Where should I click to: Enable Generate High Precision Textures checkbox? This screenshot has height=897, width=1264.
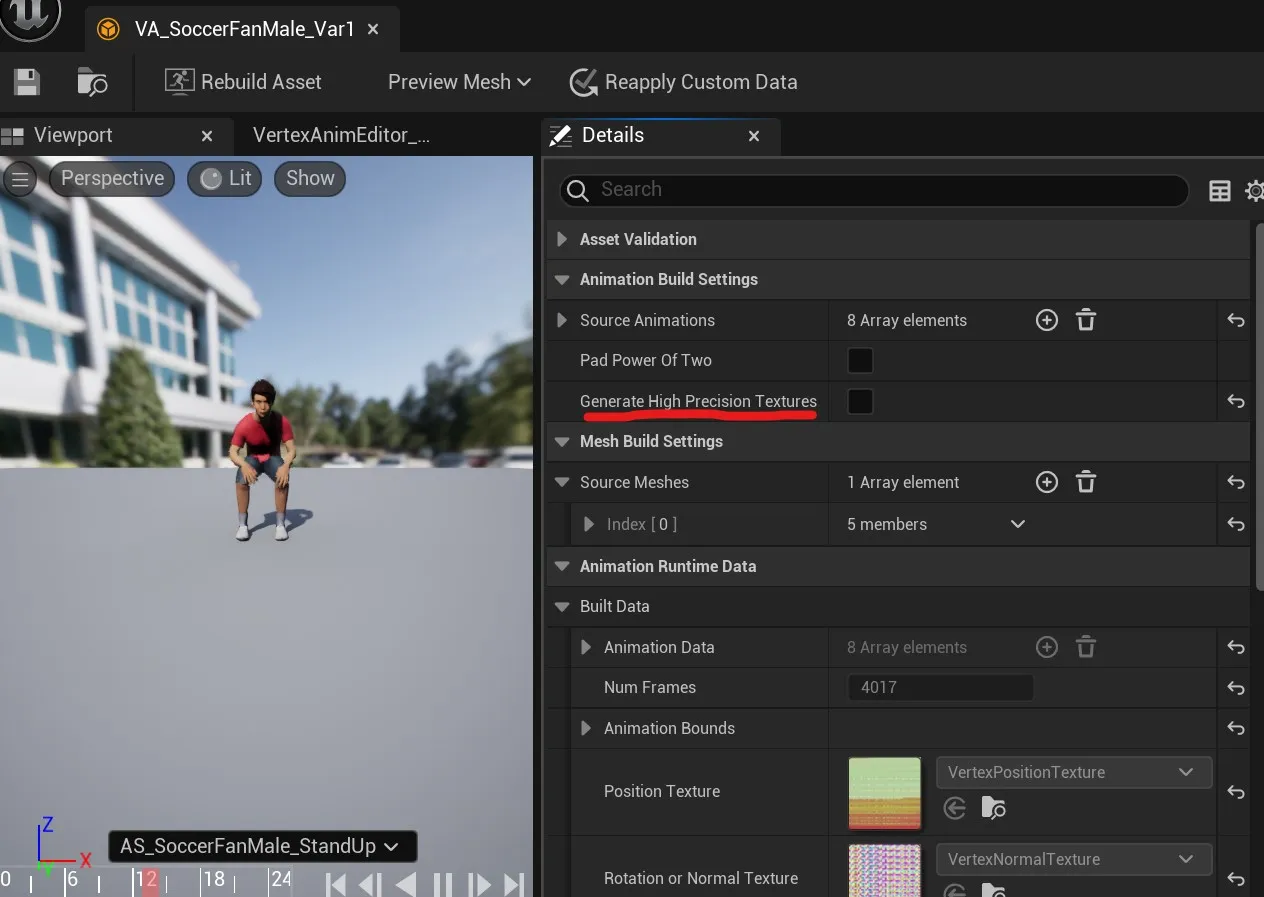[860, 401]
